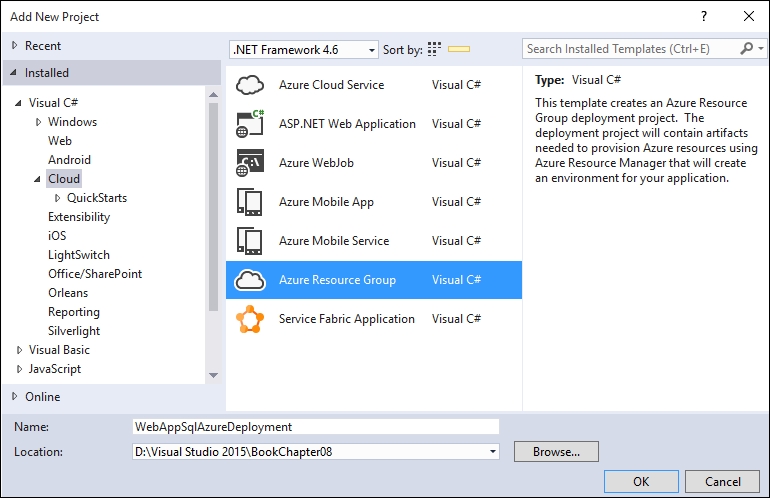Select Silverlight category
Image resolution: width=770 pixels, height=498 pixels.
pyautogui.click(x=74, y=331)
